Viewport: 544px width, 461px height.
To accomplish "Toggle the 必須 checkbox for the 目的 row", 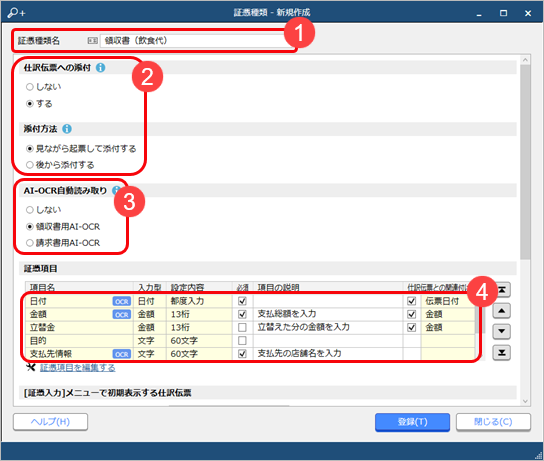I will pos(242,341).
